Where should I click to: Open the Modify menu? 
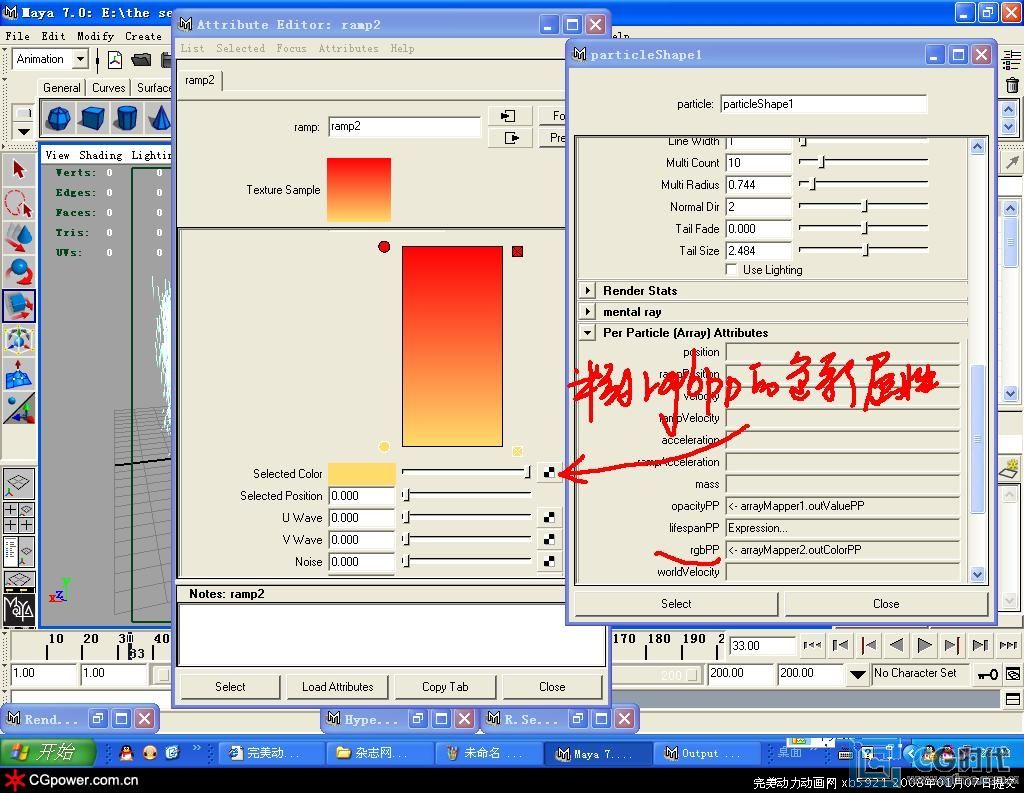pos(95,36)
